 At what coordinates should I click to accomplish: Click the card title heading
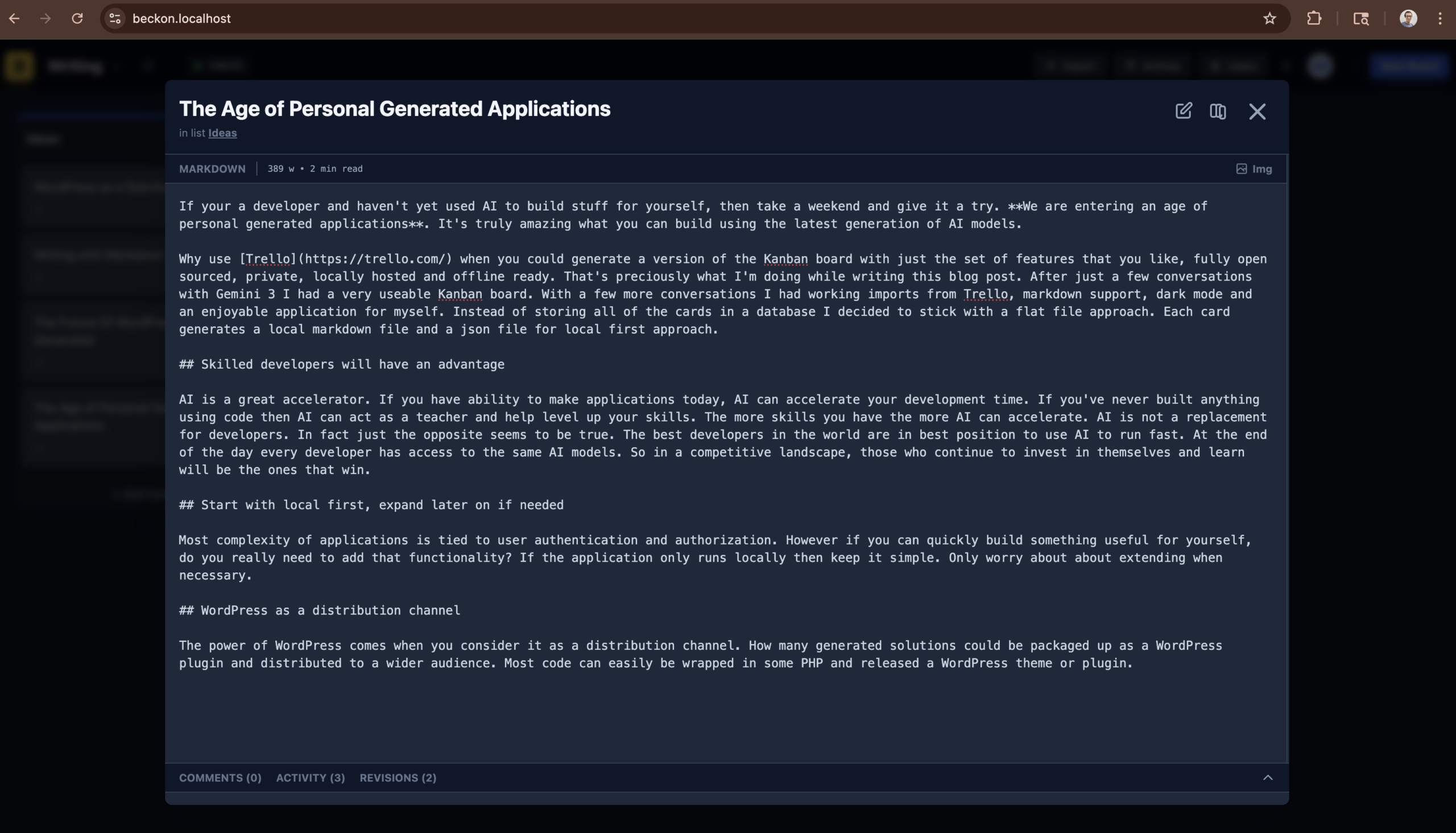[x=395, y=109]
